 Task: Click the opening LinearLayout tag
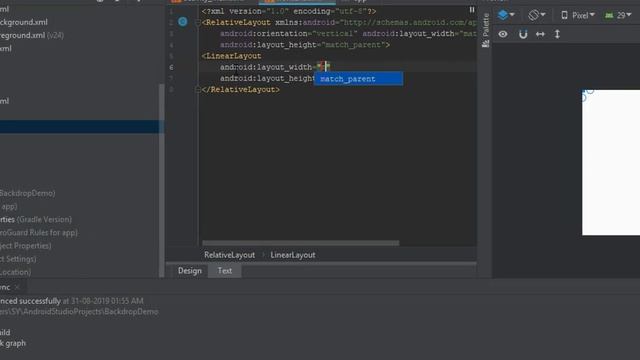click(x=231, y=56)
